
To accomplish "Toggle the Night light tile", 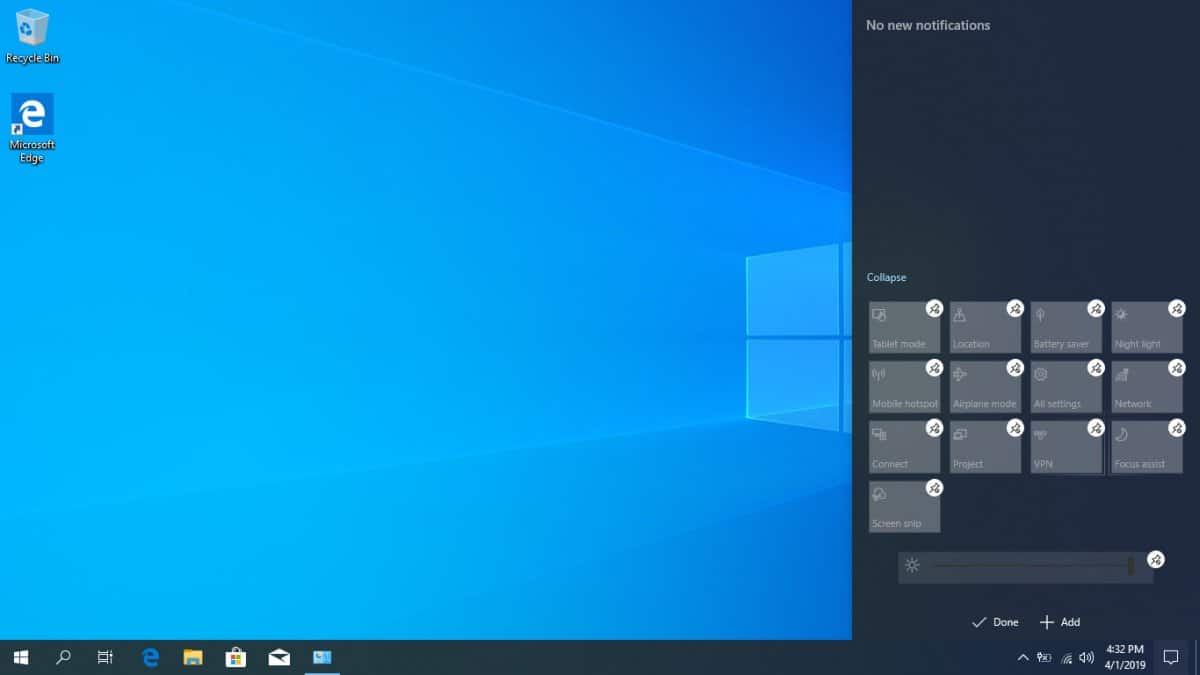I will click(1147, 328).
